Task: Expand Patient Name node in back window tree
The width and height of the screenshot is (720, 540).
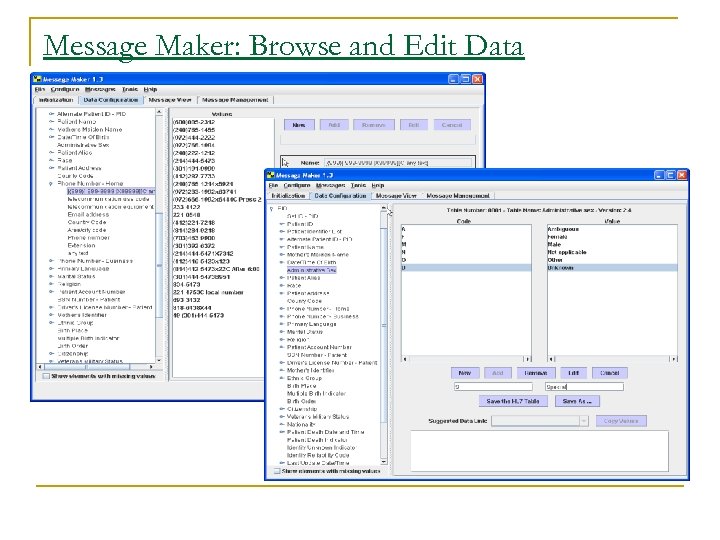Action: (51, 122)
